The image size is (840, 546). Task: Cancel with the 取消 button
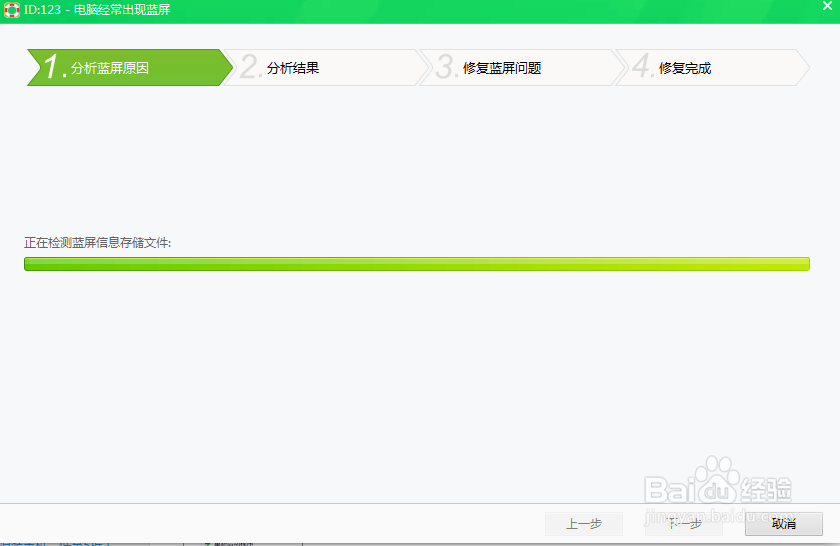click(x=784, y=523)
